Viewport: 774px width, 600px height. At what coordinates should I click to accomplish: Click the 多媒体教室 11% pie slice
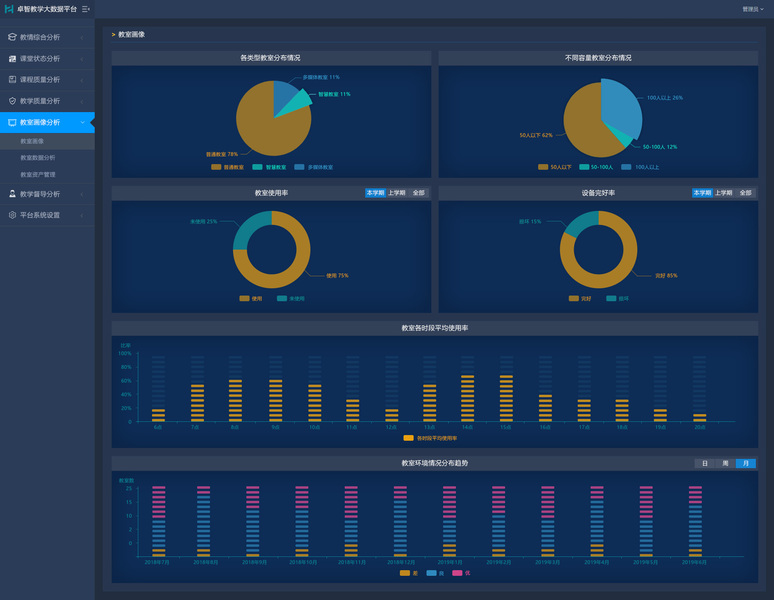pyautogui.click(x=284, y=94)
